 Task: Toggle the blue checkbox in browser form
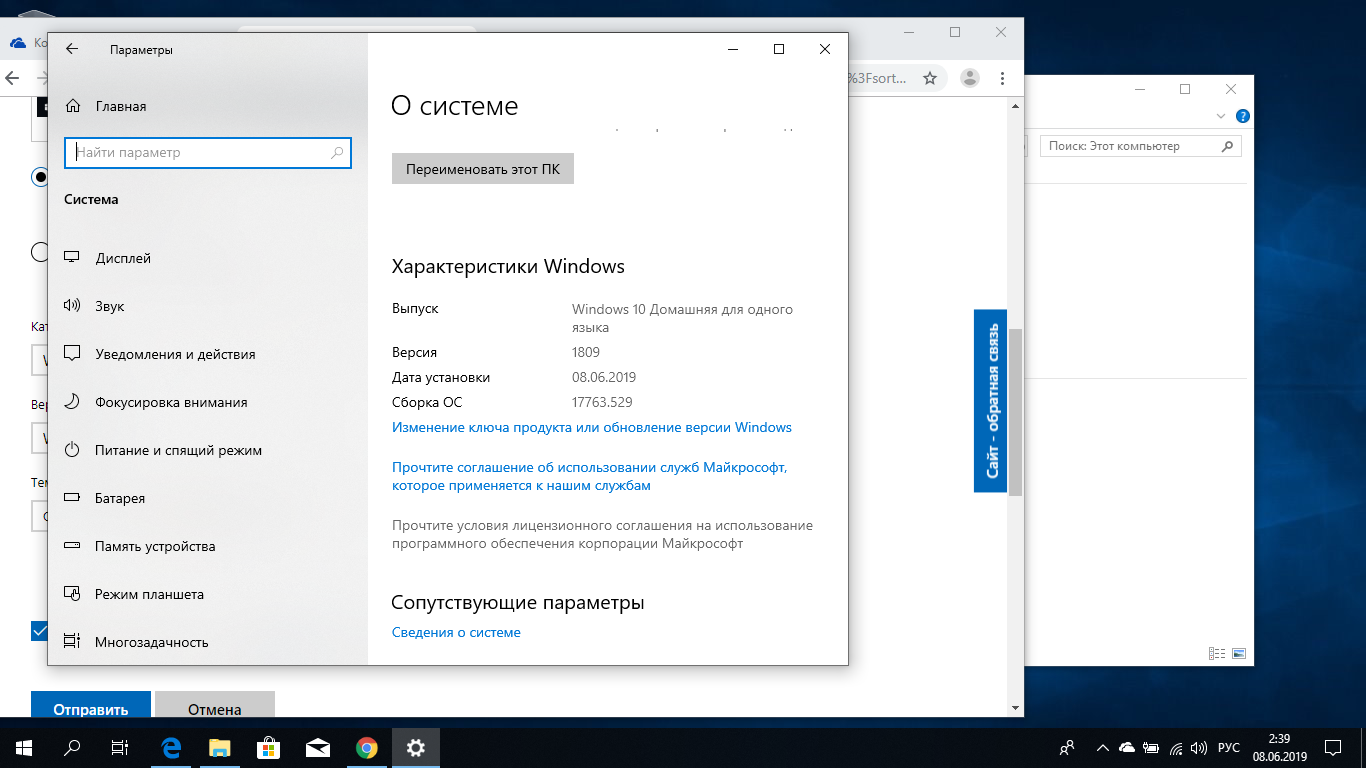tap(40, 631)
